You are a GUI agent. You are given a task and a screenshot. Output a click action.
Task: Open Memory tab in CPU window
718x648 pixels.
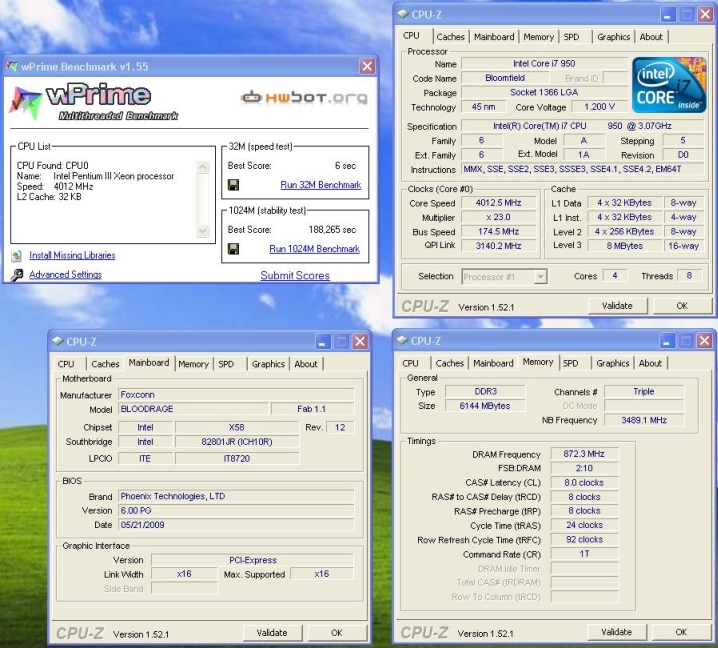pyautogui.click(x=538, y=37)
